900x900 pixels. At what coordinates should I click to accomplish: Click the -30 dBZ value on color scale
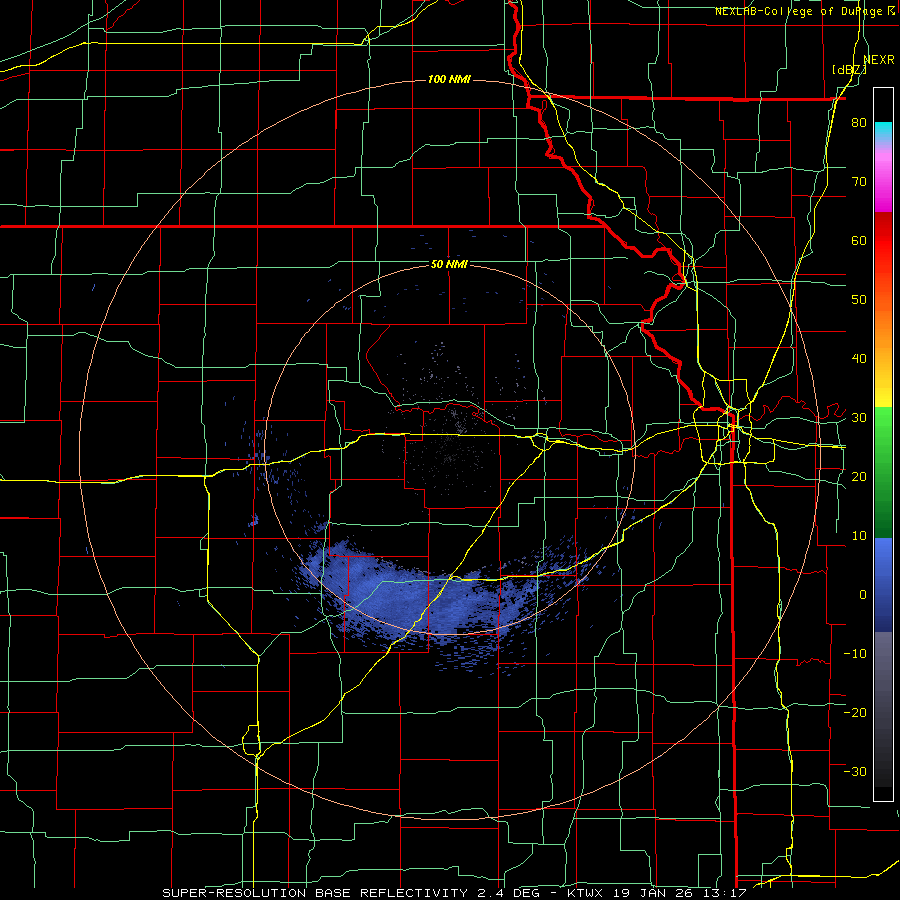coord(855,771)
